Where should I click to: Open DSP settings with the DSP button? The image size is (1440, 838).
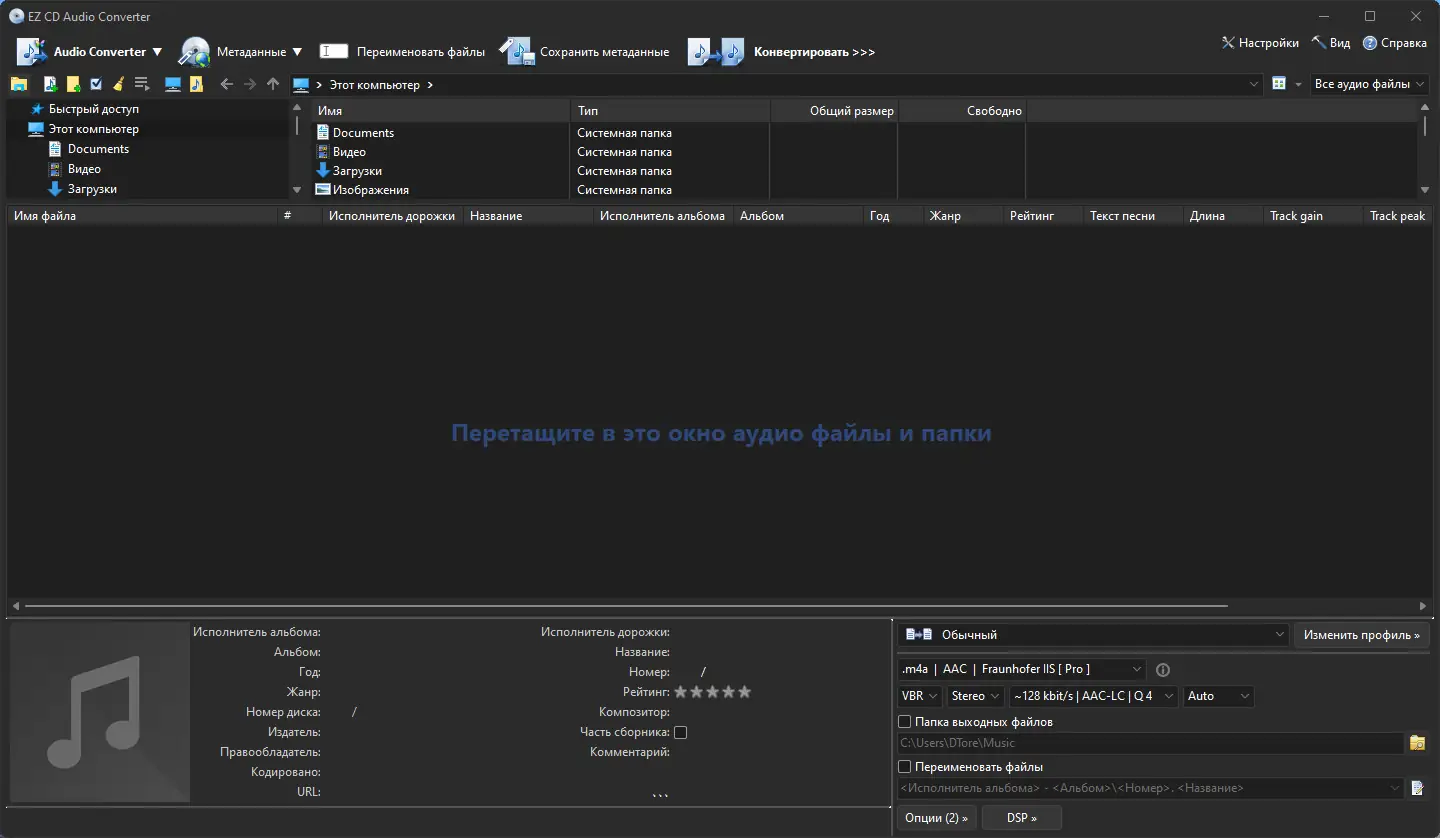click(1021, 817)
